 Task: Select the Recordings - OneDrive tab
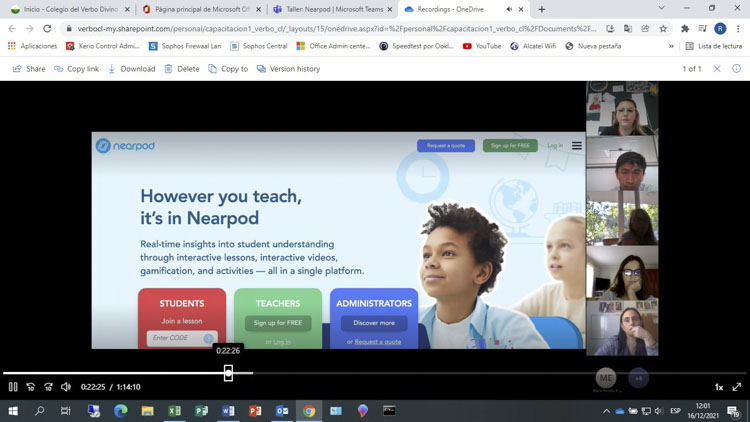point(451,9)
